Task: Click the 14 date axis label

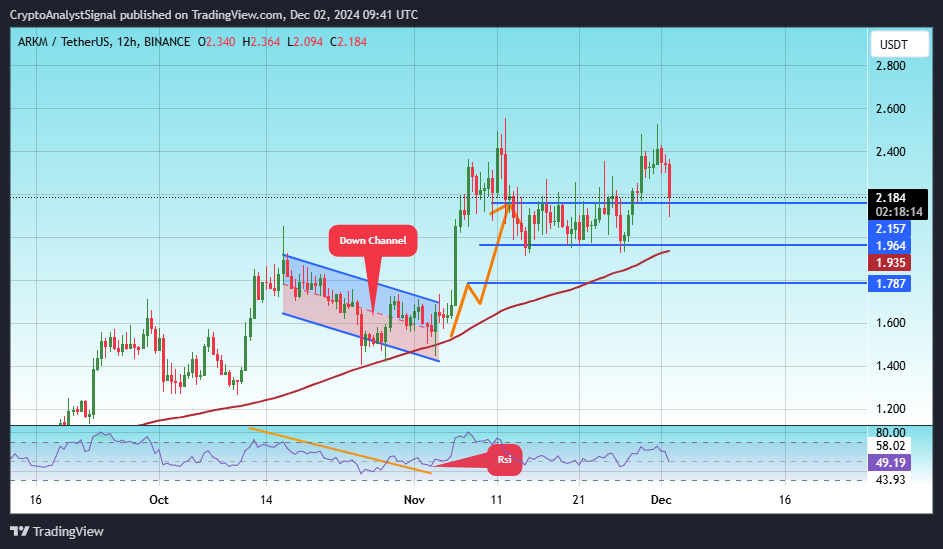Action: click(266, 500)
